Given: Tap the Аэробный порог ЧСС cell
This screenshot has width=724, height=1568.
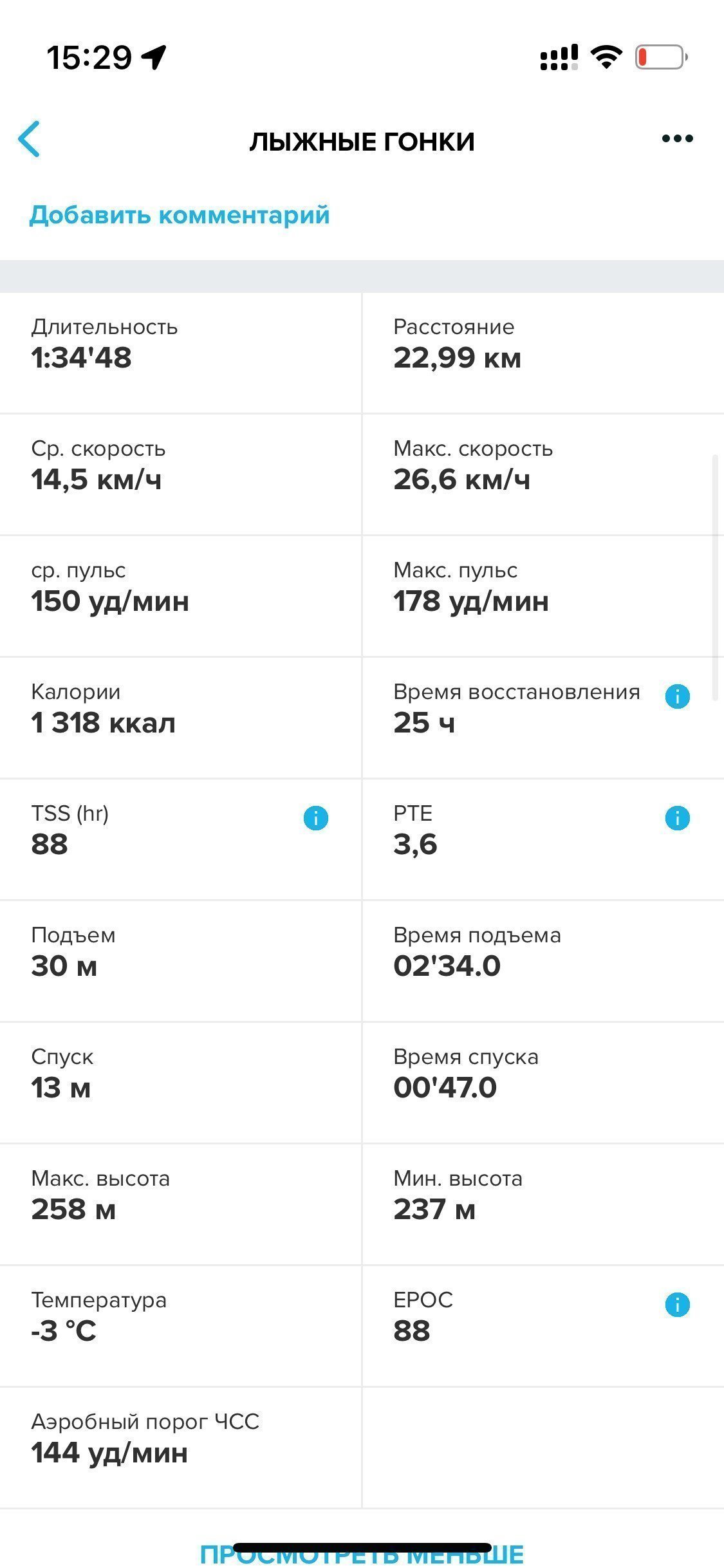Looking at the screenshot, I should [180, 1448].
